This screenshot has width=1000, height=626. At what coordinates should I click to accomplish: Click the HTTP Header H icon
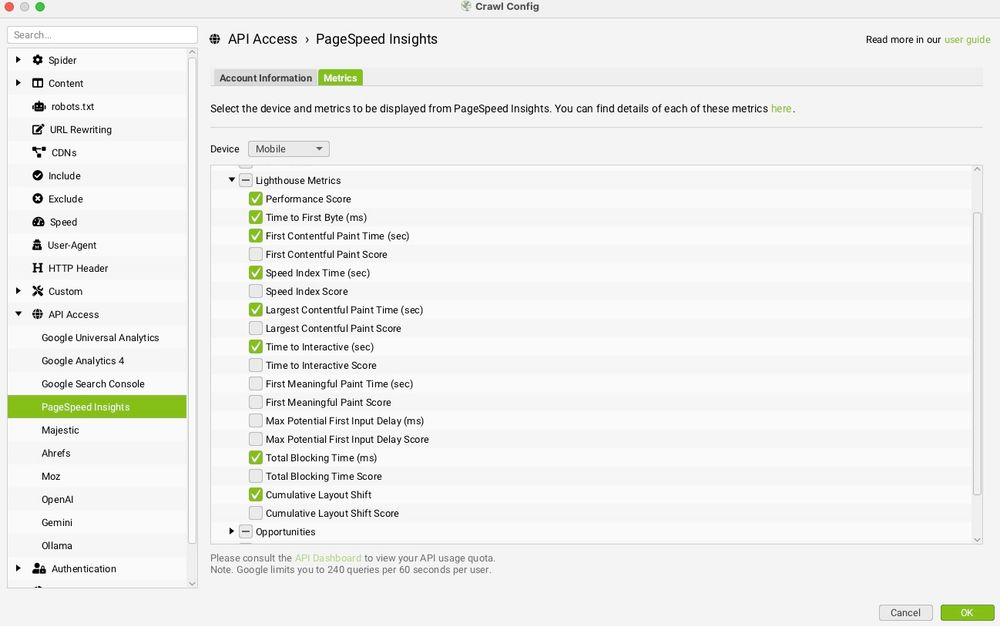pyautogui.click(x=38, y=268)
